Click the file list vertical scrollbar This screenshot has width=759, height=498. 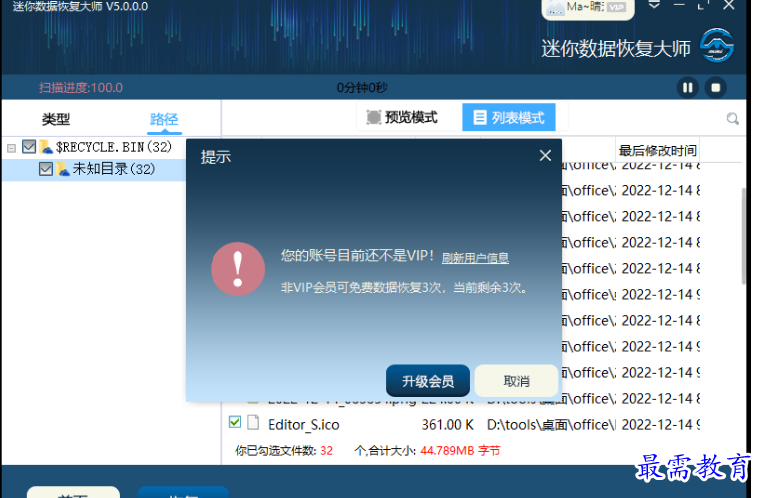click(743, 236)
